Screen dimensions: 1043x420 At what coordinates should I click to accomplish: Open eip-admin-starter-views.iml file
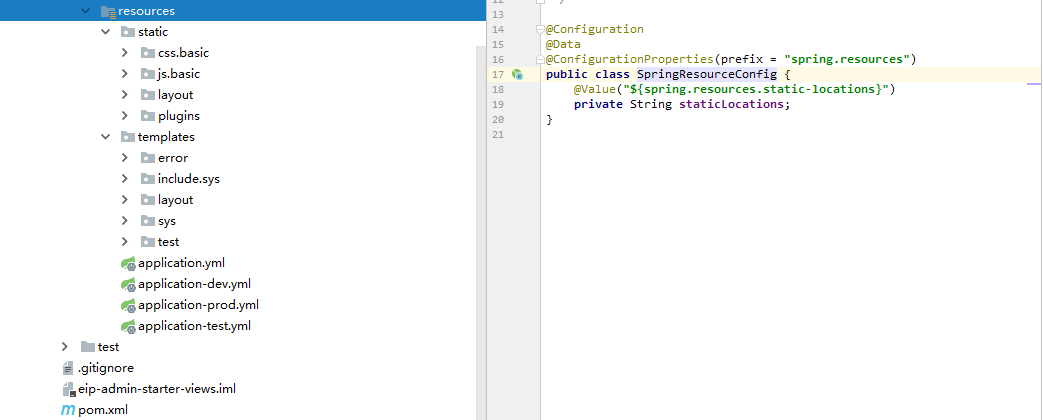[x=157, y=389]
